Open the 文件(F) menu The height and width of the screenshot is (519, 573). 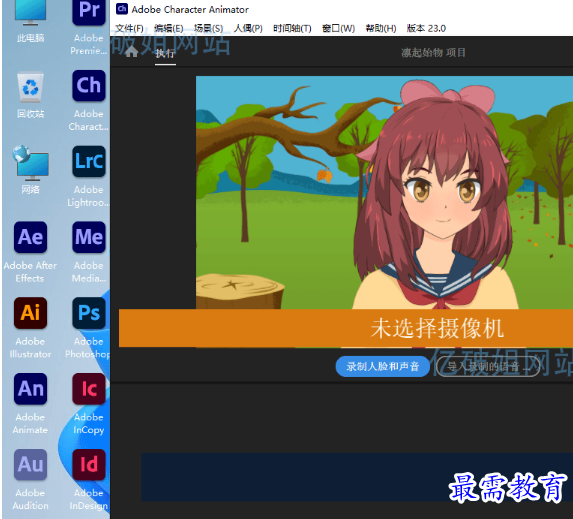pyautogui.click(x=129, y=28)
